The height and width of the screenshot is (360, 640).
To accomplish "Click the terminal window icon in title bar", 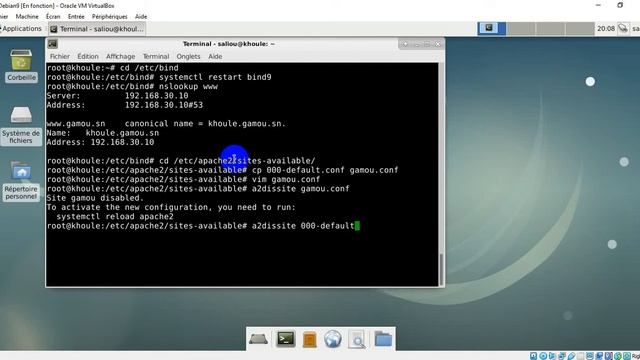I will click(x=53, y=44).
